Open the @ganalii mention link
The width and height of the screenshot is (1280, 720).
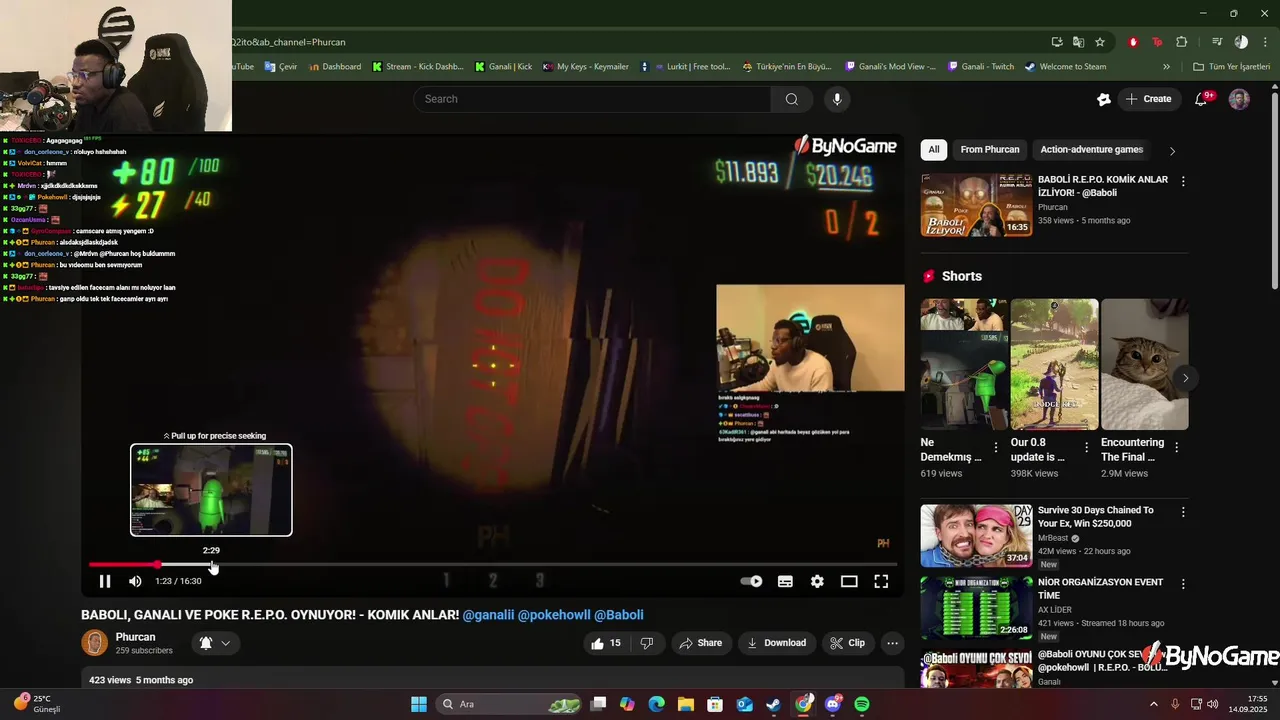(488, 615)
